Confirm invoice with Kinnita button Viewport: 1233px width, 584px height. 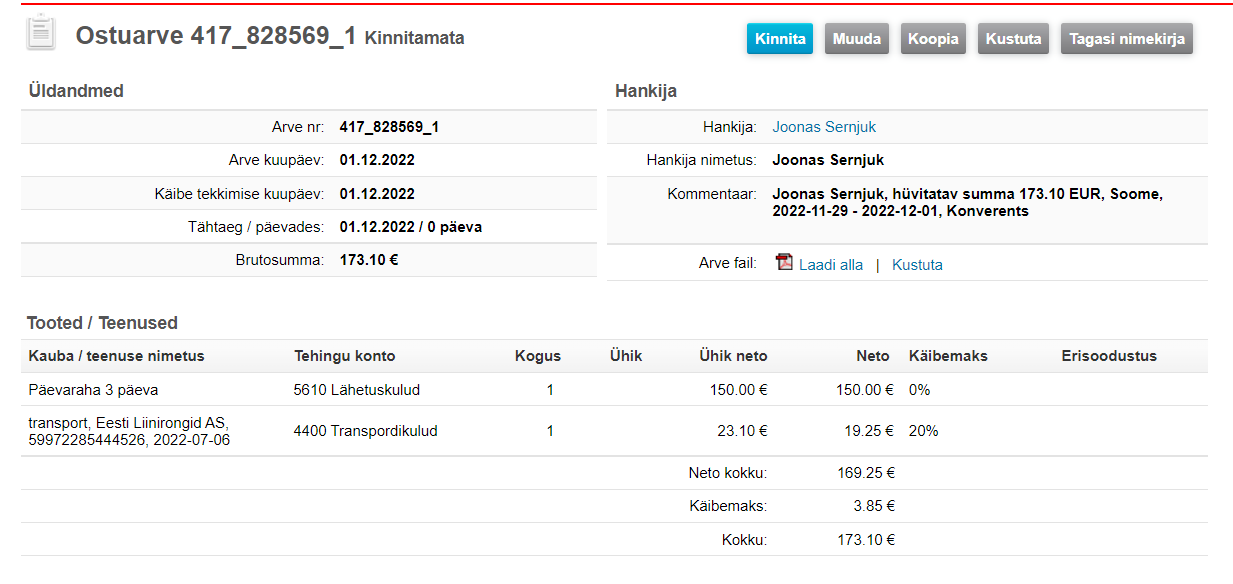point(780,39)
